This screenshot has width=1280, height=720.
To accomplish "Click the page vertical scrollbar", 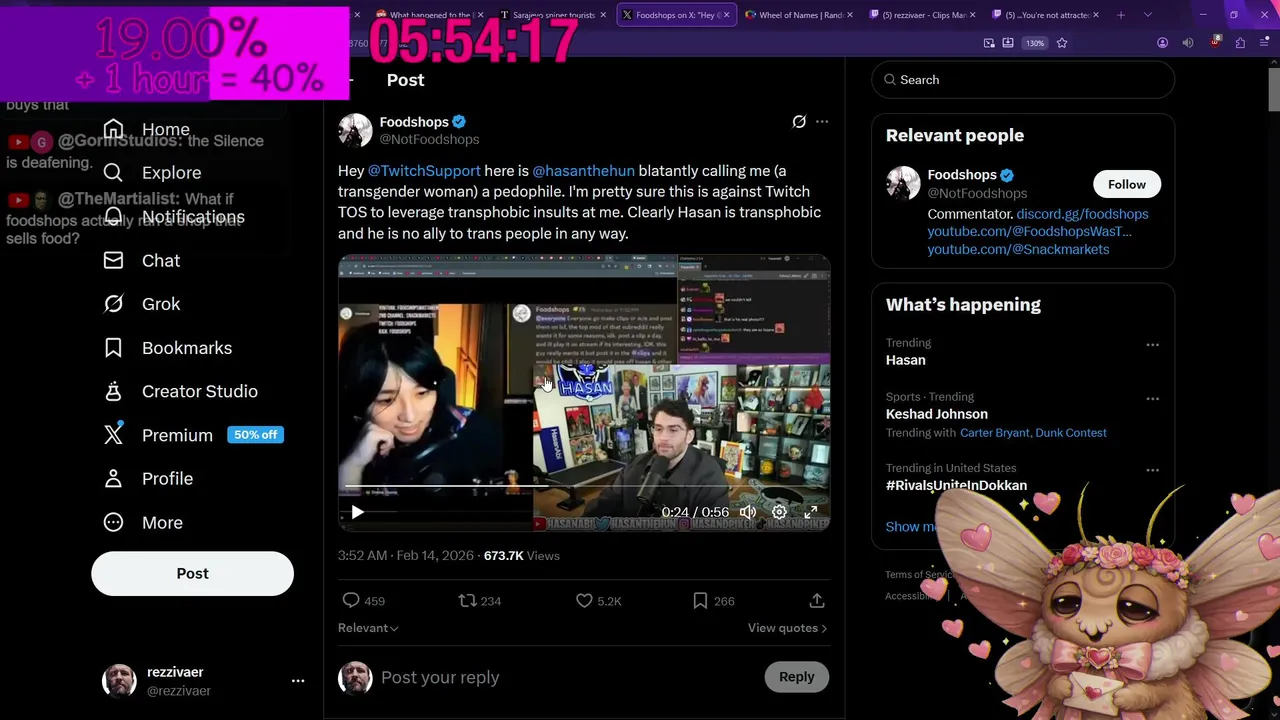I will [1274, 90].
